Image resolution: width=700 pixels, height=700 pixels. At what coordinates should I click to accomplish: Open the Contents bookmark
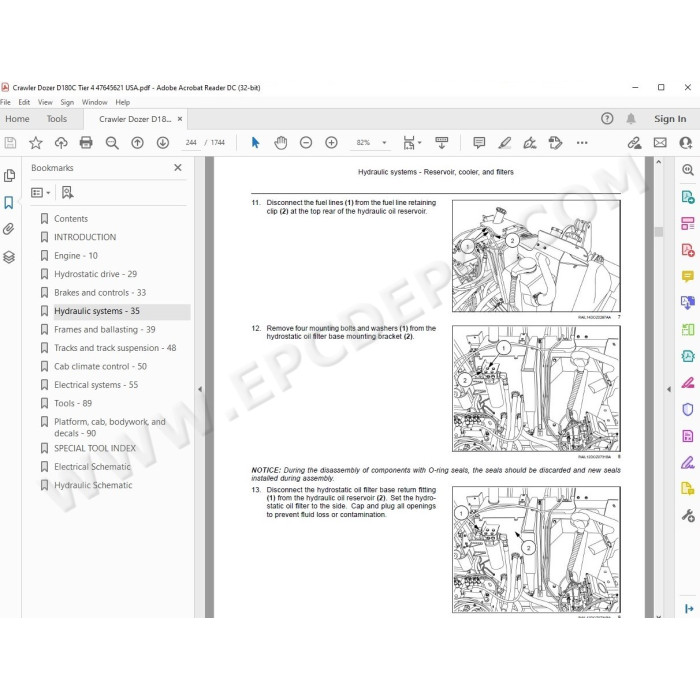(x=71, y=219)
